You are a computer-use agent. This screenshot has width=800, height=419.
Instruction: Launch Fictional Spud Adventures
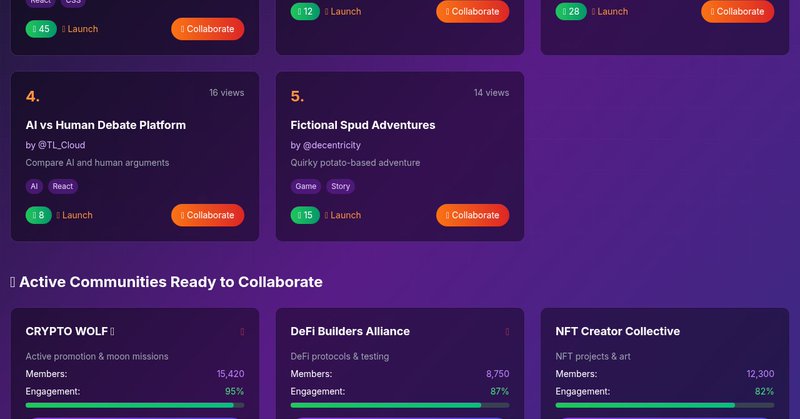tap(343, 215)
